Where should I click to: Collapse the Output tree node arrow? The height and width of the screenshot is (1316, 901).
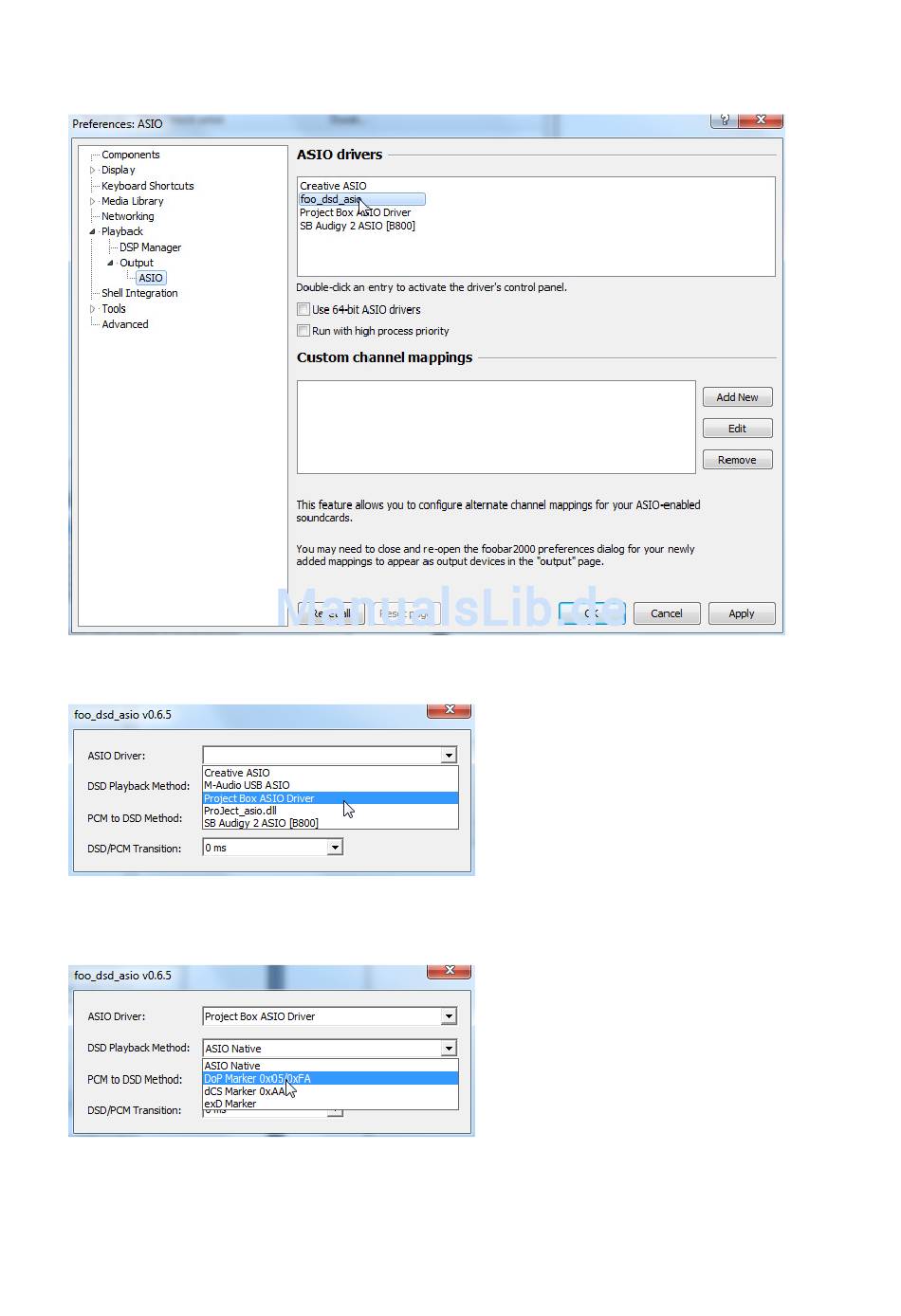pos(111,263)
